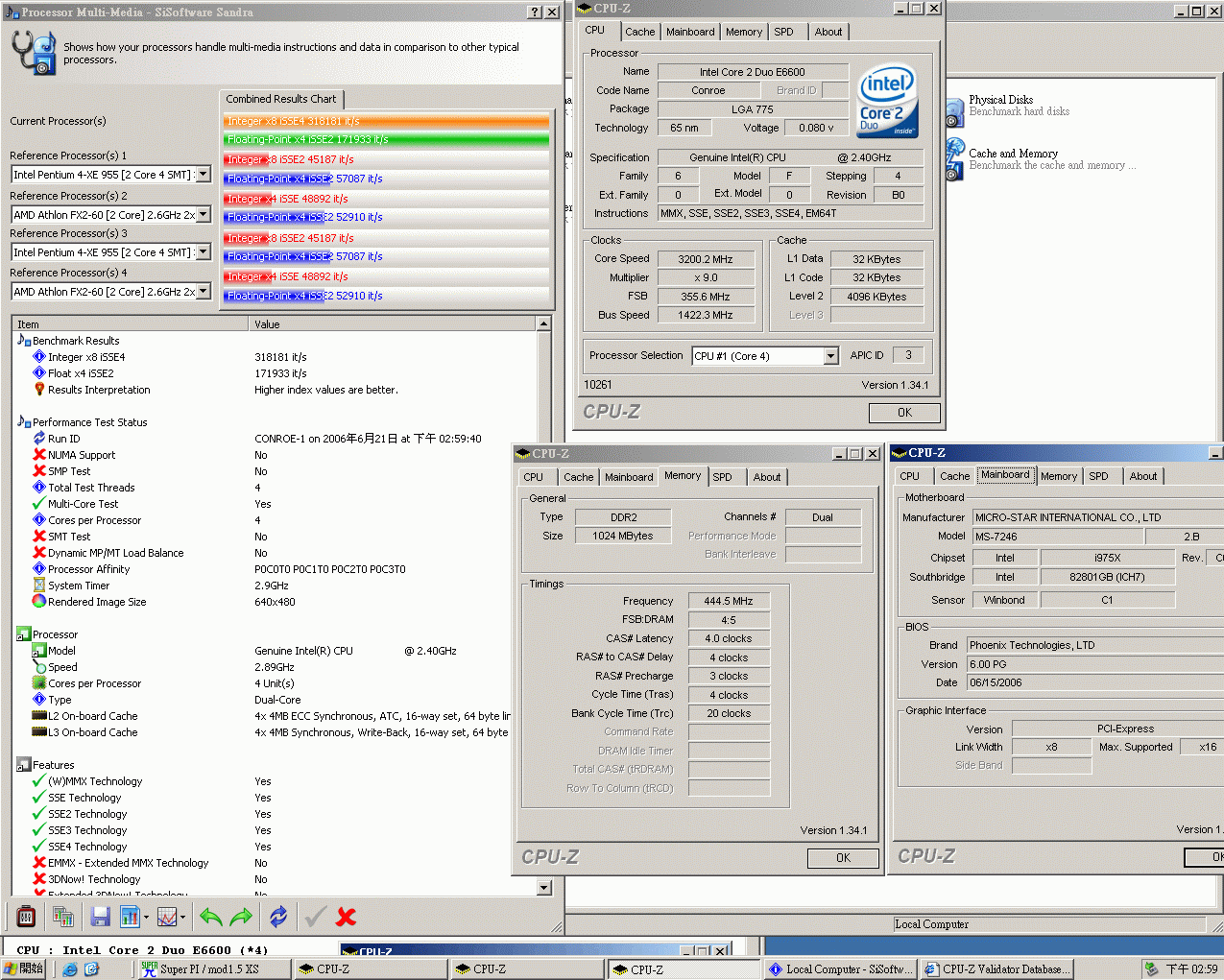Image resolution: width=1224 pixels, height=980 pixels.
Task: Open SPD tab in CPU-Z mainboard window
Action: click(1099, 476)
